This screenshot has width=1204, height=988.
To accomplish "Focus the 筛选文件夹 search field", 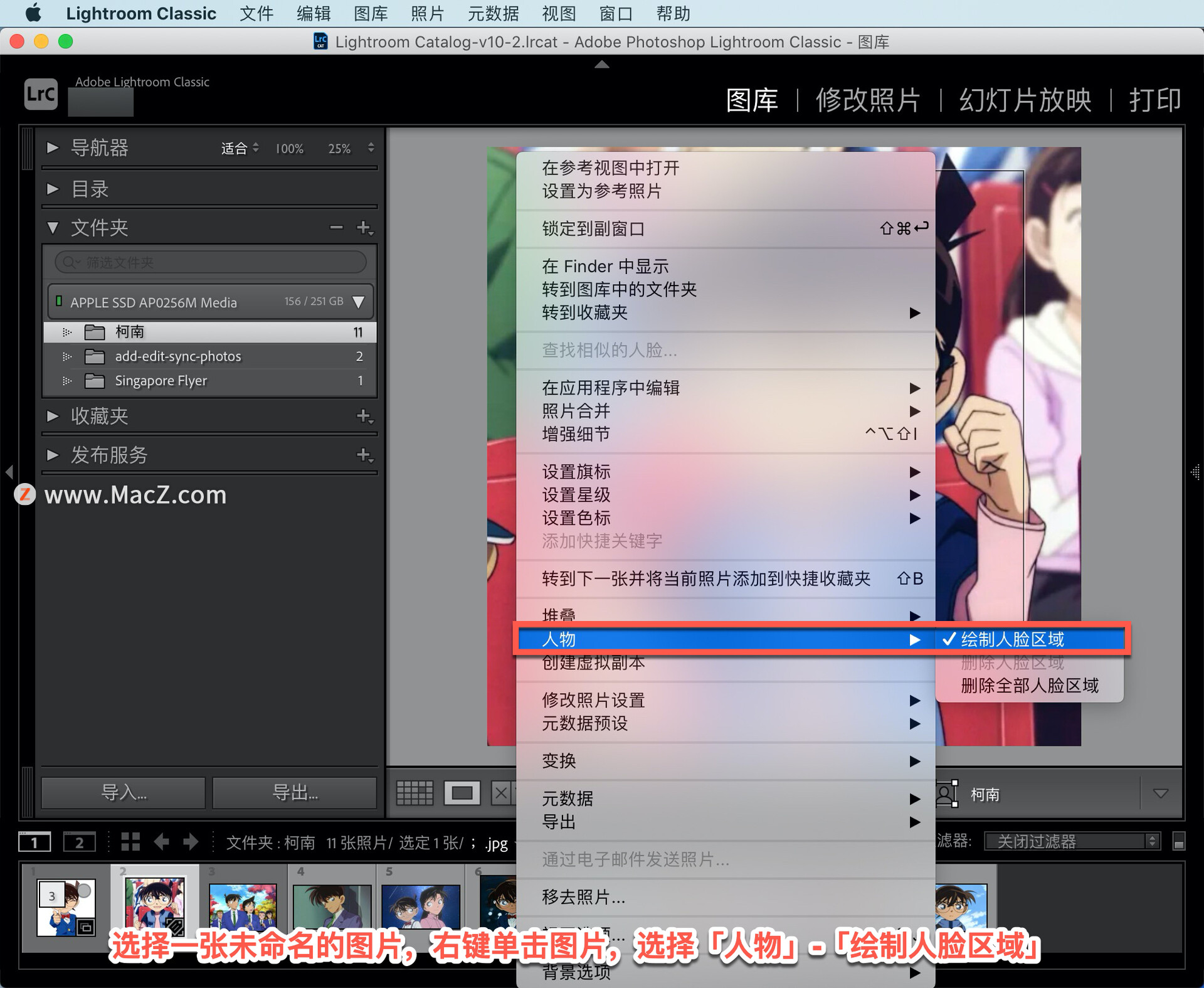I will [211, 262].
